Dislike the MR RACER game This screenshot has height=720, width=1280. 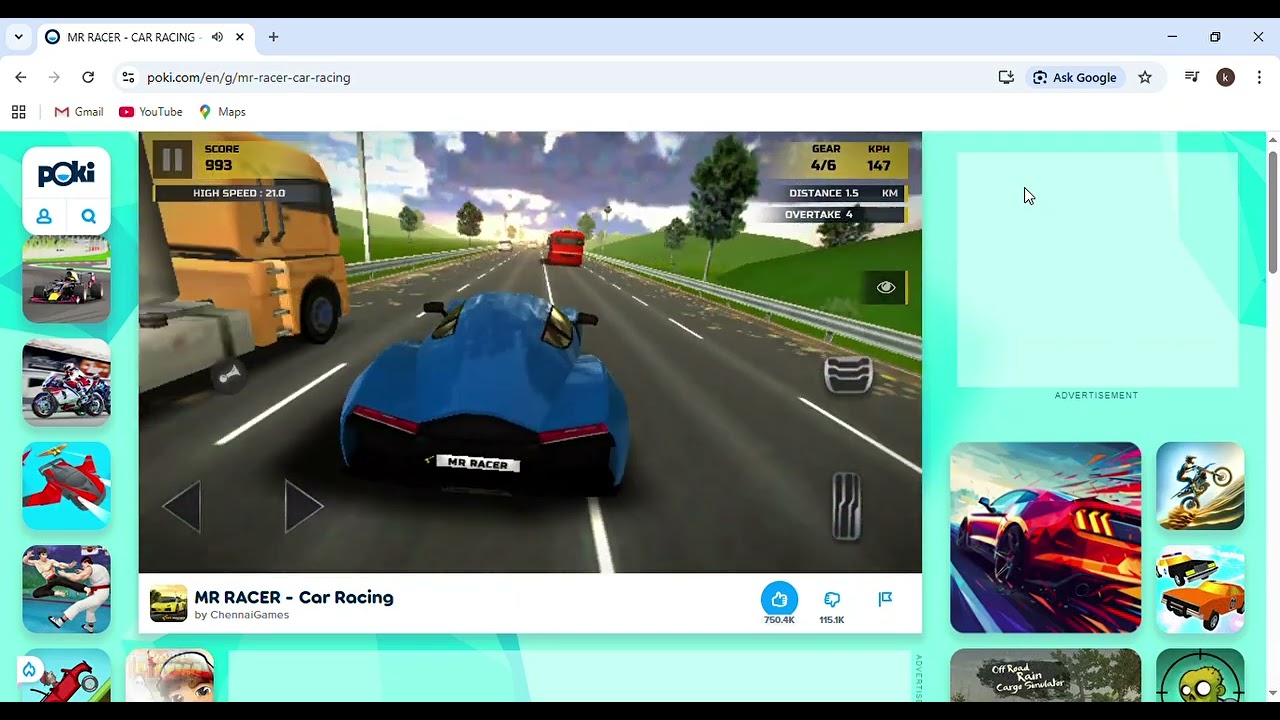point(832,599)
